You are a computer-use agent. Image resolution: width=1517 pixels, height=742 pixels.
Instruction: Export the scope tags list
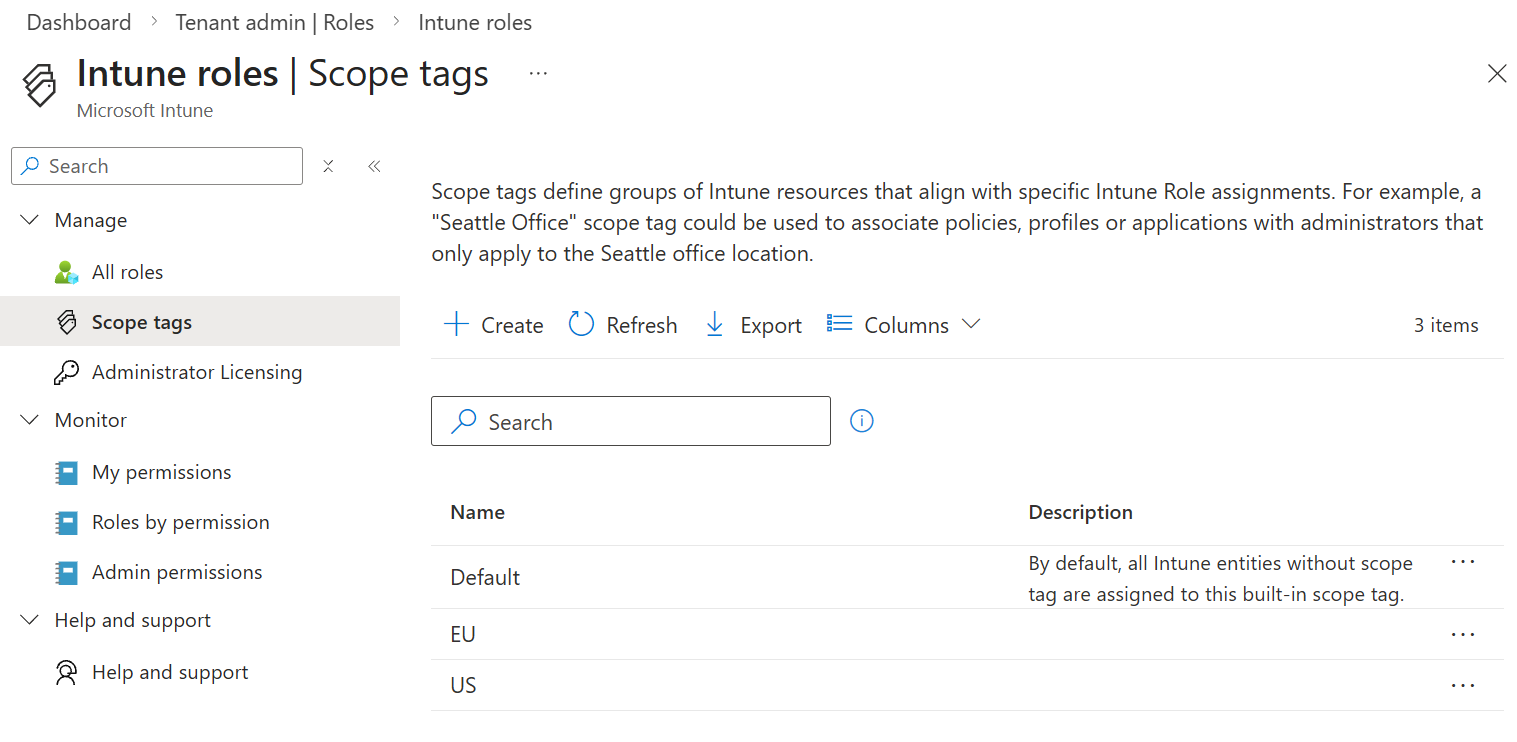point(751,324)
